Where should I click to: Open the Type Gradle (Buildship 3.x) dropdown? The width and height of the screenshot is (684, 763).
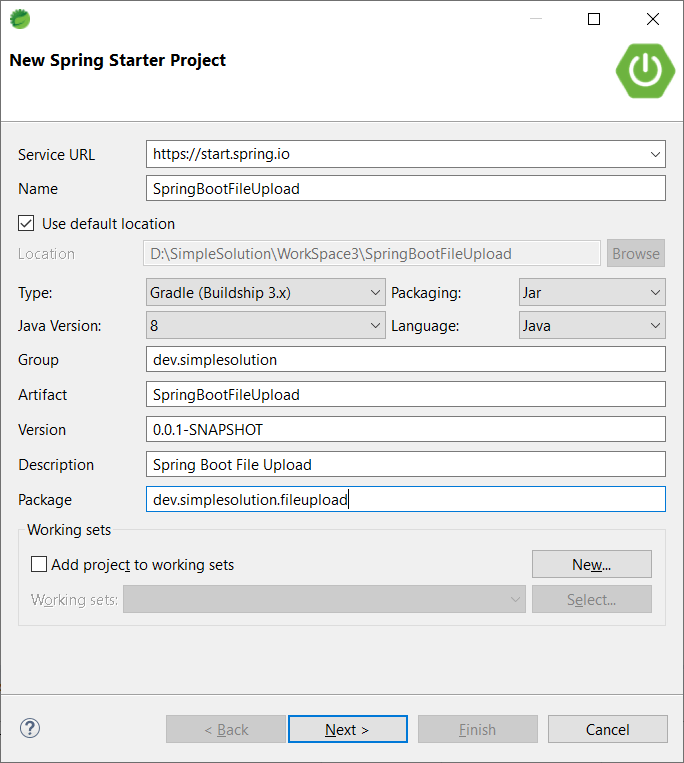(x=266, y=292)
